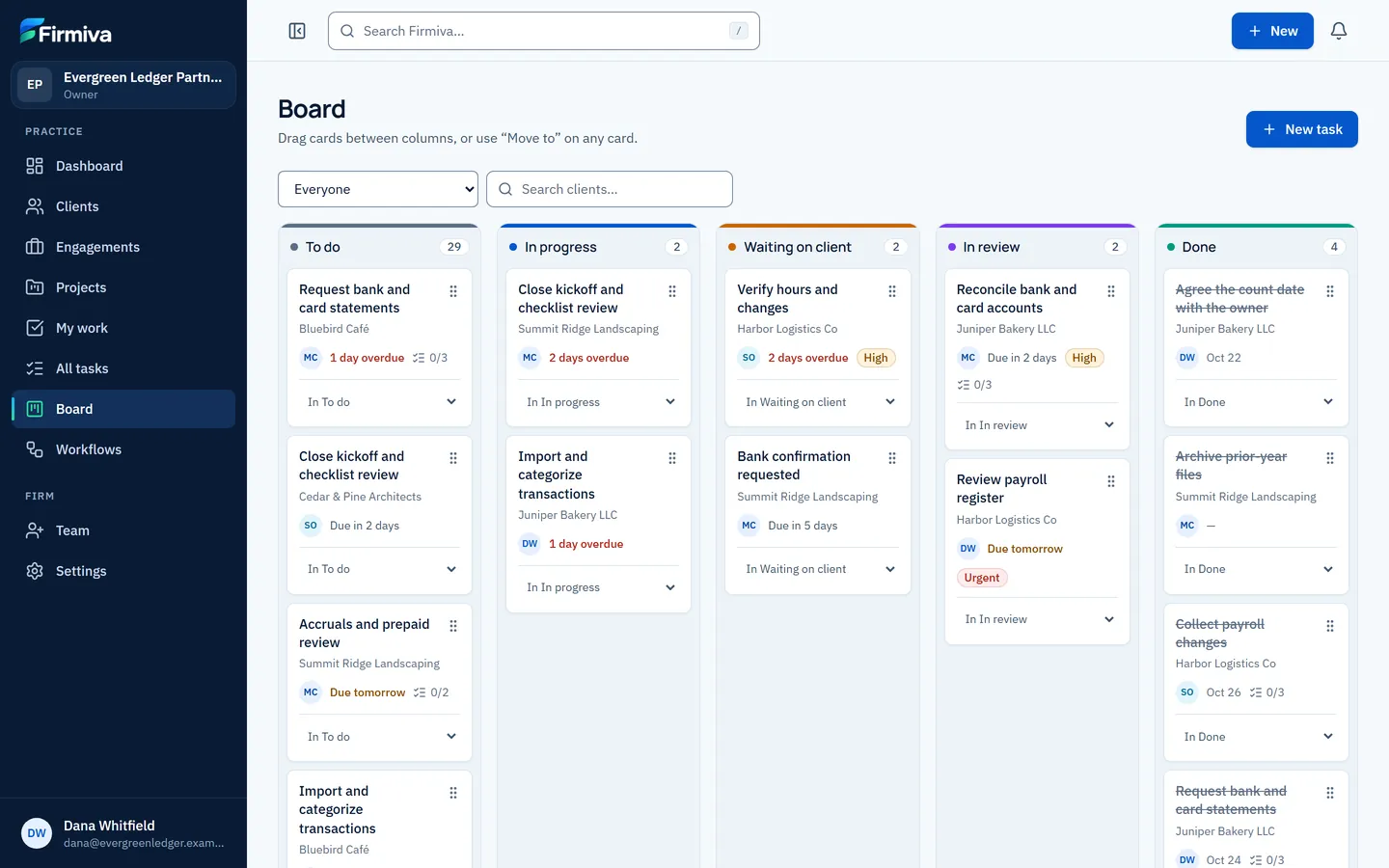Collapse the sidebar panel icon
Viewport: 1389px width, 868px height.
pos(297,31)
